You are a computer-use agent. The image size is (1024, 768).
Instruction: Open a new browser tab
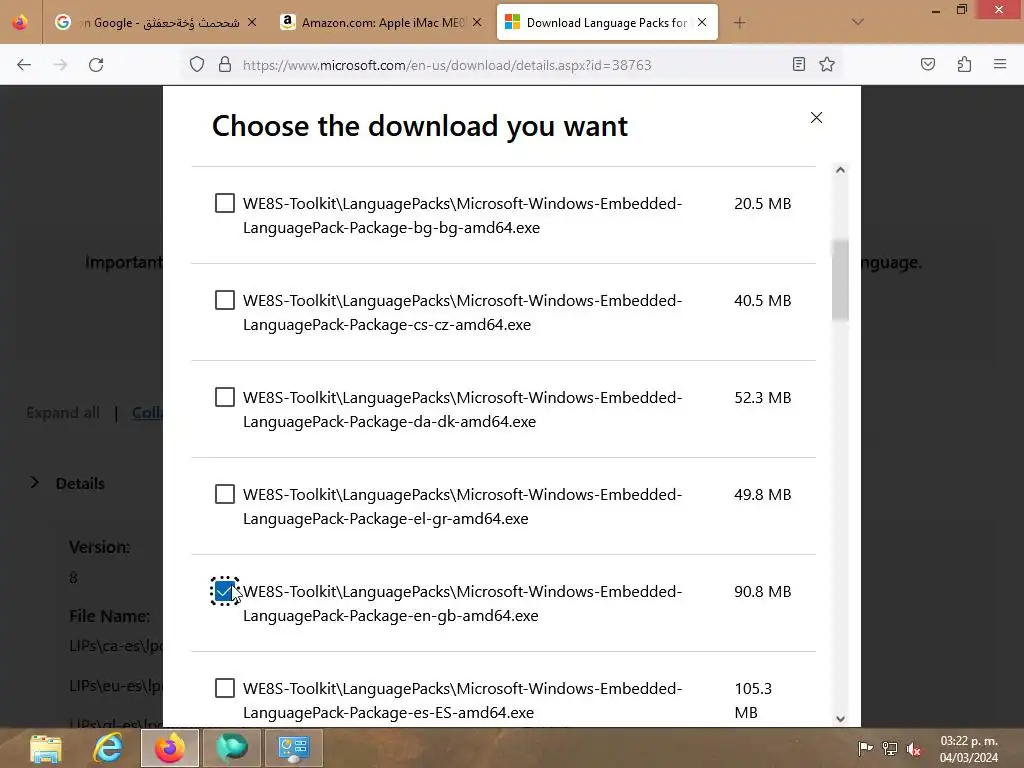739,23
